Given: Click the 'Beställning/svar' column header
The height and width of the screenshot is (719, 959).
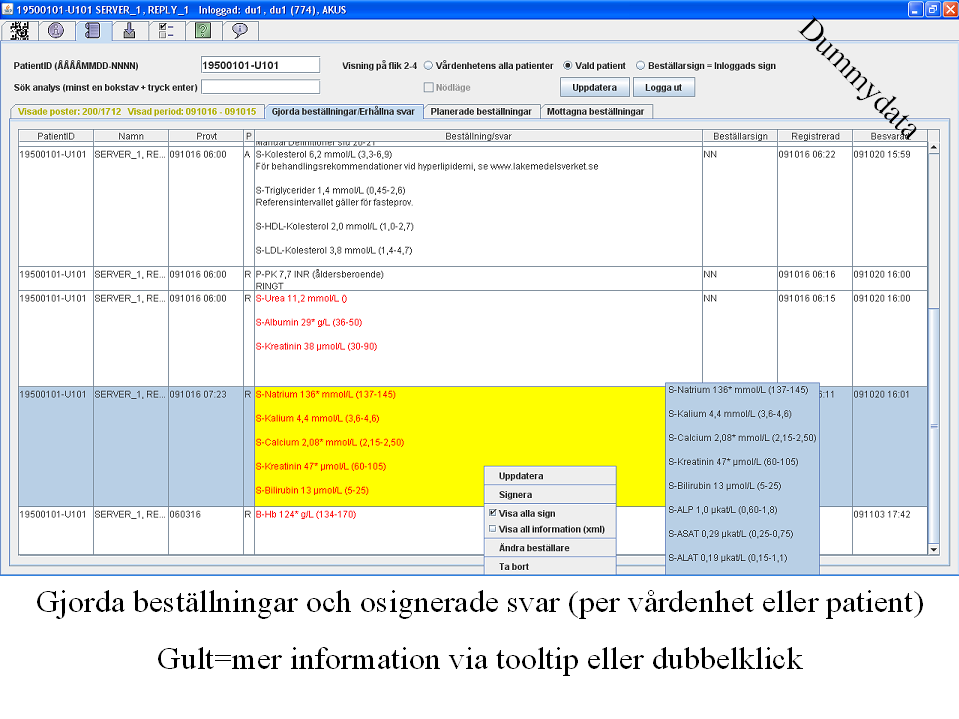Looking at the screenshot, I should pyautogui.click(x=478, y=136).
